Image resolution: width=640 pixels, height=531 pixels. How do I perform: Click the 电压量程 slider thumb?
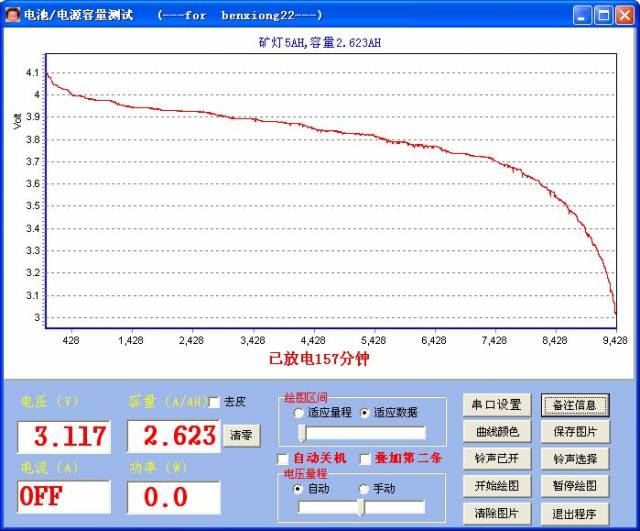(x=361, y=507)
